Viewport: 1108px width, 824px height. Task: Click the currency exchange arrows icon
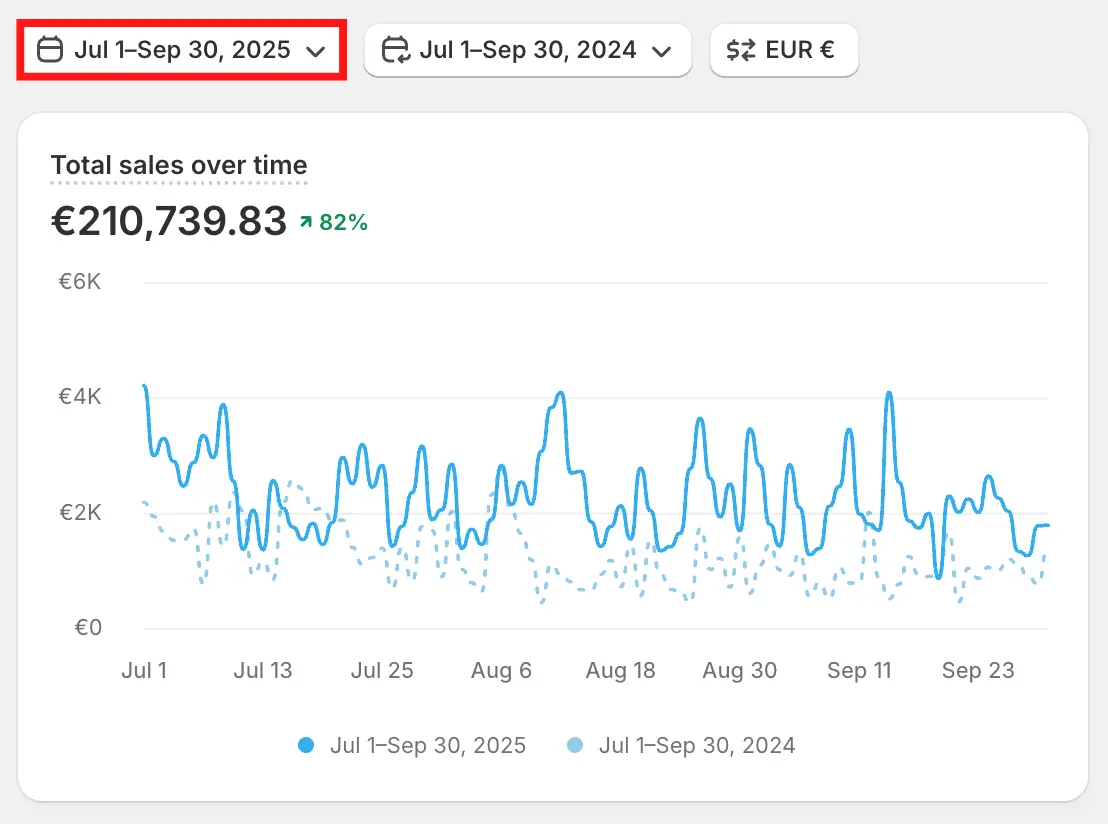(x=741, y=50)
